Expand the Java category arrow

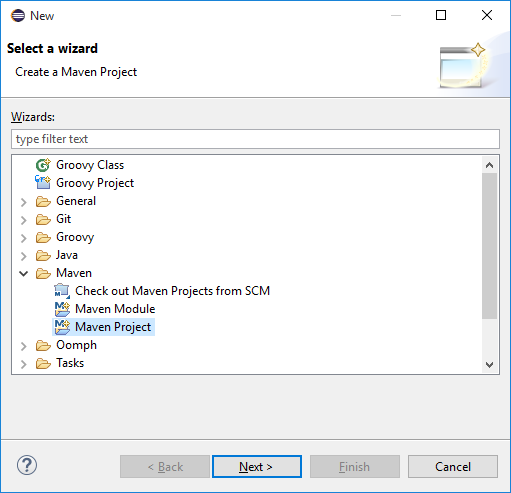(x=23, y=256)
